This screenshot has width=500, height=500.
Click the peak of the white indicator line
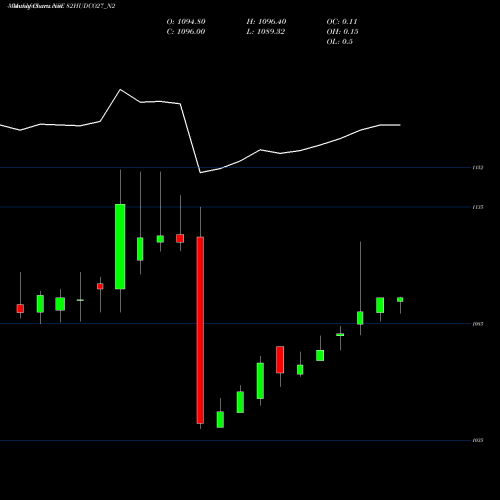point(120,89)
